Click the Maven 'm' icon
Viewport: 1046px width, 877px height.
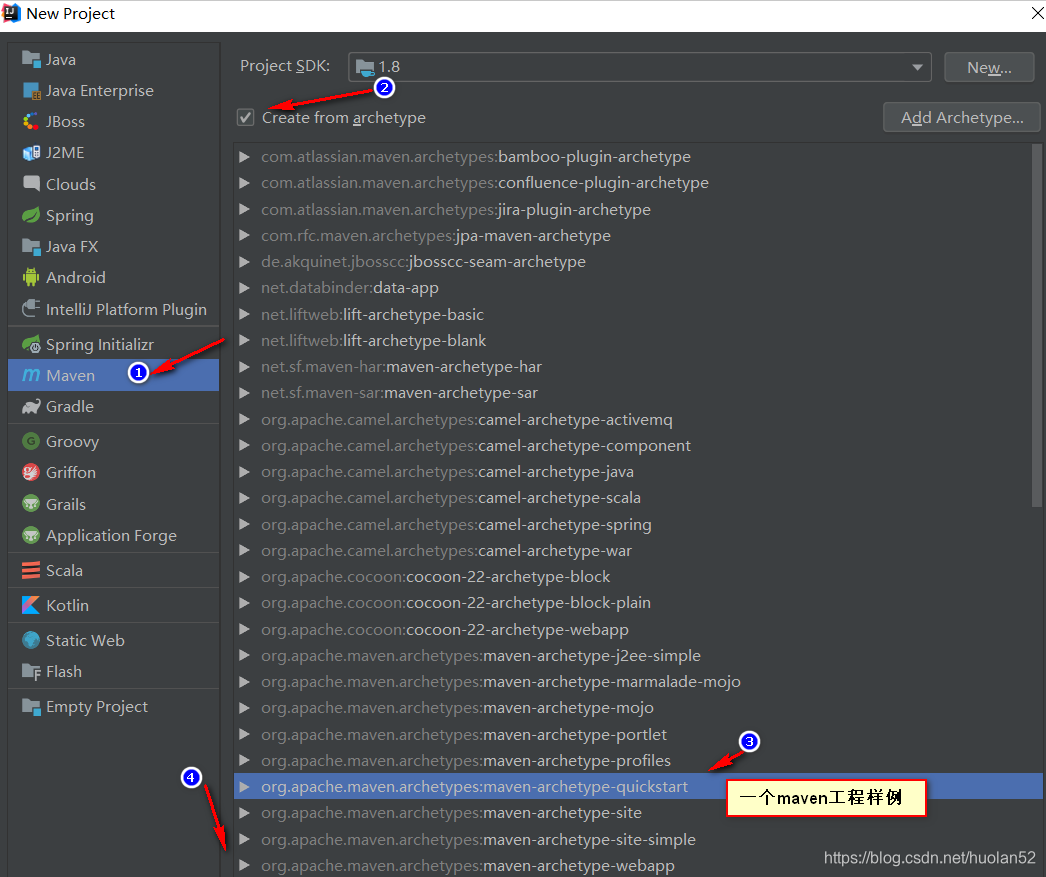[31, 375]
